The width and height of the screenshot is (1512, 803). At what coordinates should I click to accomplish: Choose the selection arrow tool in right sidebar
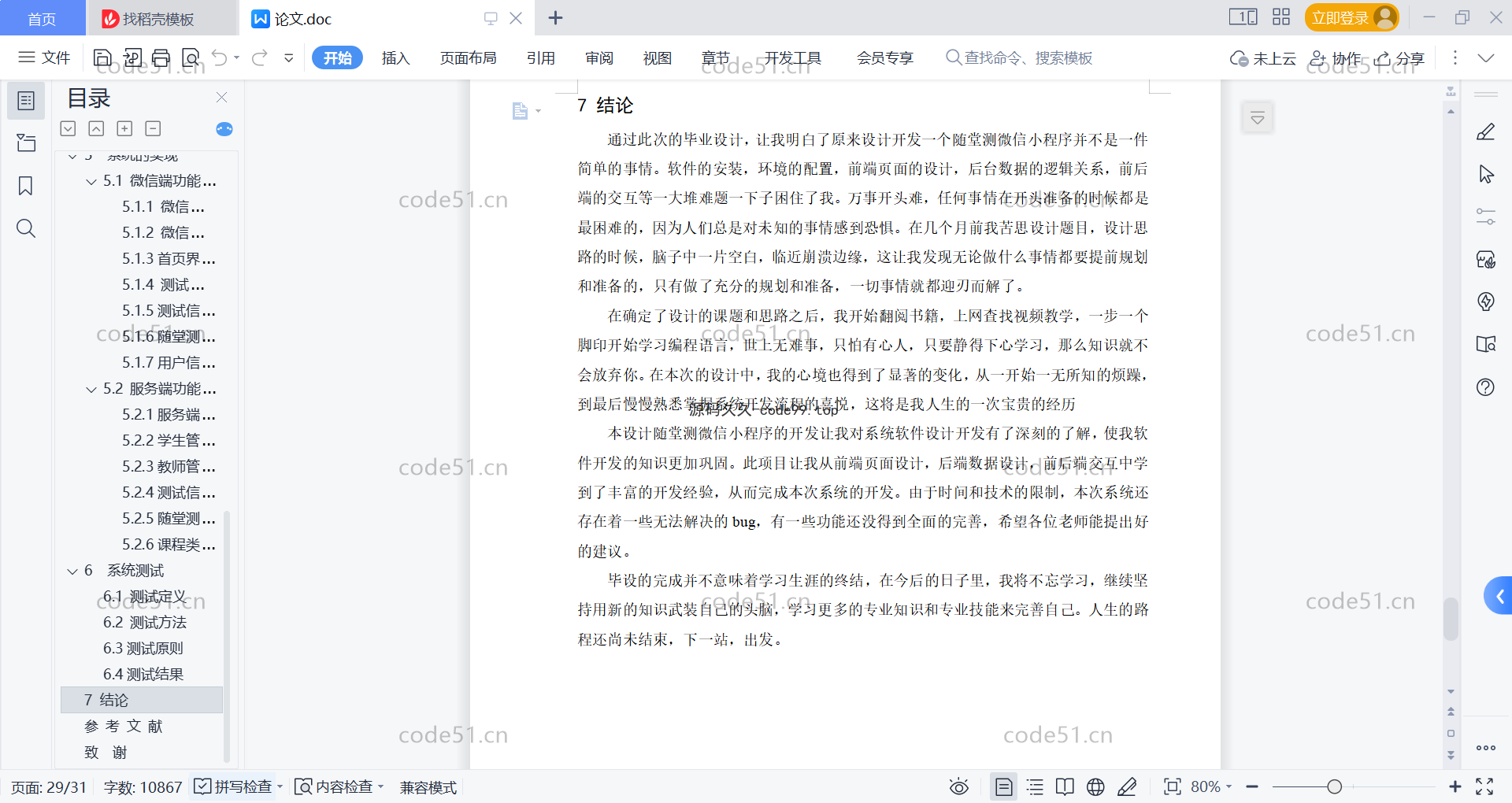tap(1486, 174)
